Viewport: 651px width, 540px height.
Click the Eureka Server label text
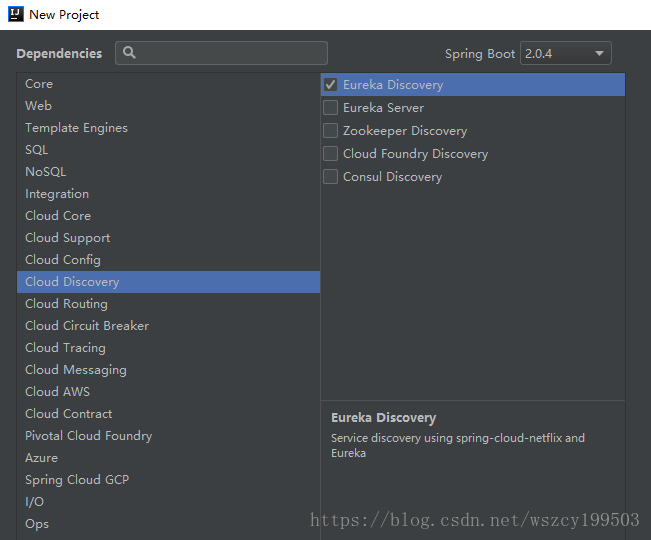383,108
